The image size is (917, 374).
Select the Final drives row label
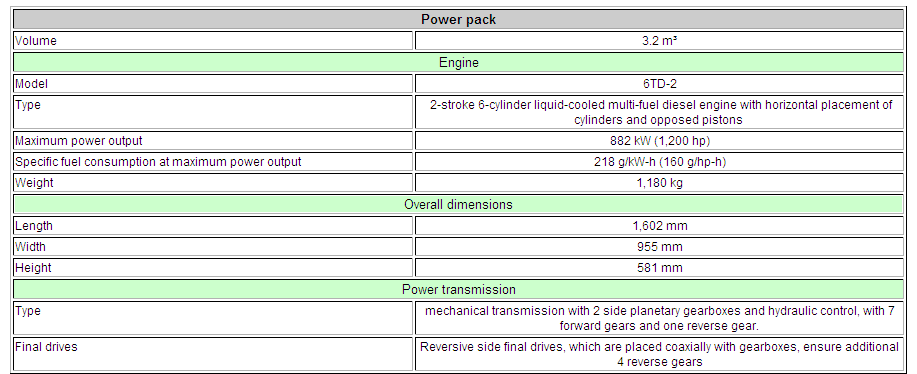tap(46, 347)
